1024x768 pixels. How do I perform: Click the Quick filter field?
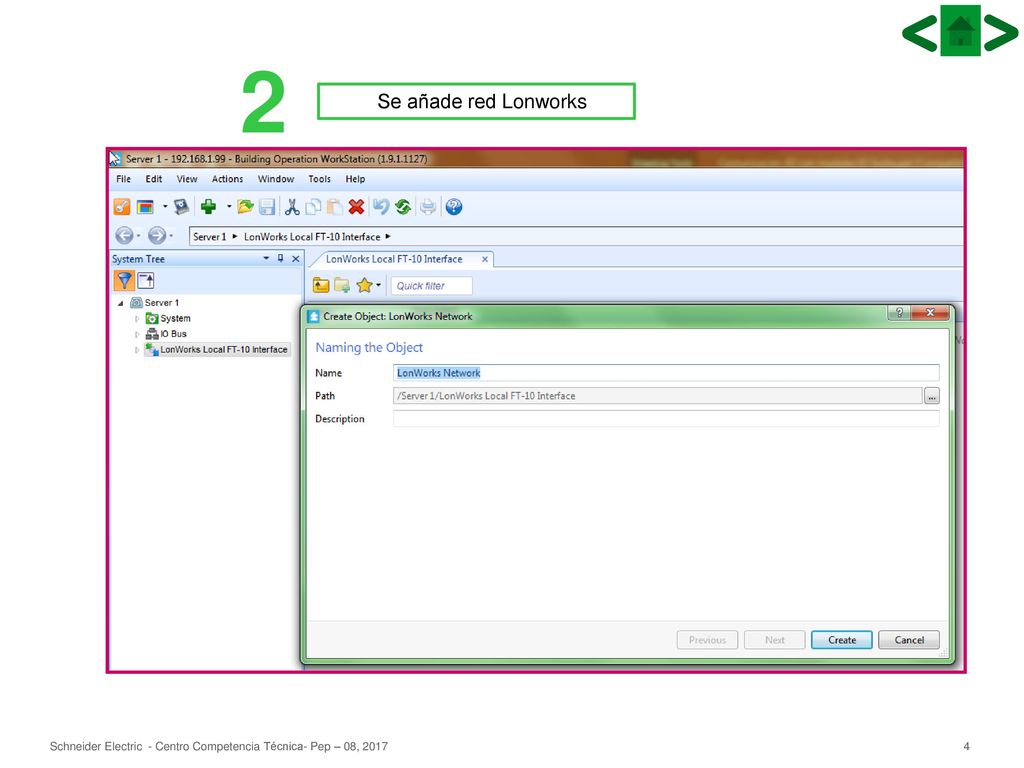pyautogui.click(x=431, y=286)
